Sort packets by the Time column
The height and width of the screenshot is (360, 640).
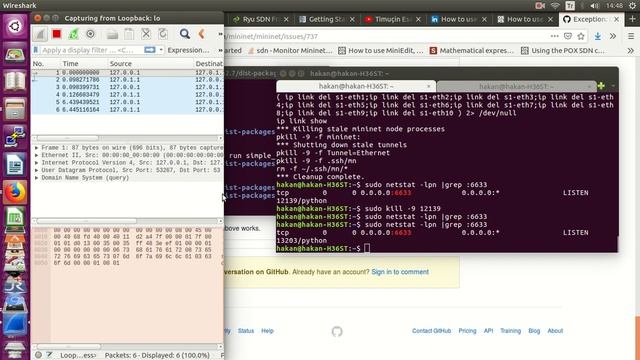70,64
